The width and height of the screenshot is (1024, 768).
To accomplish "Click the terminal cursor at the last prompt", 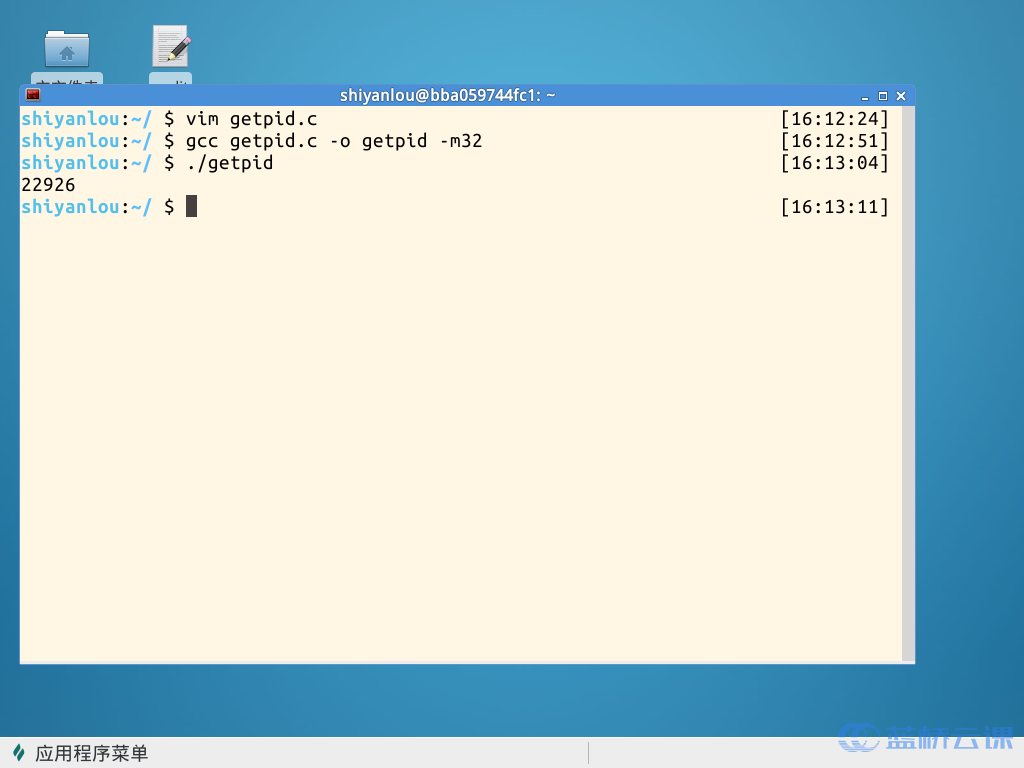I will [x=191, y=206].
